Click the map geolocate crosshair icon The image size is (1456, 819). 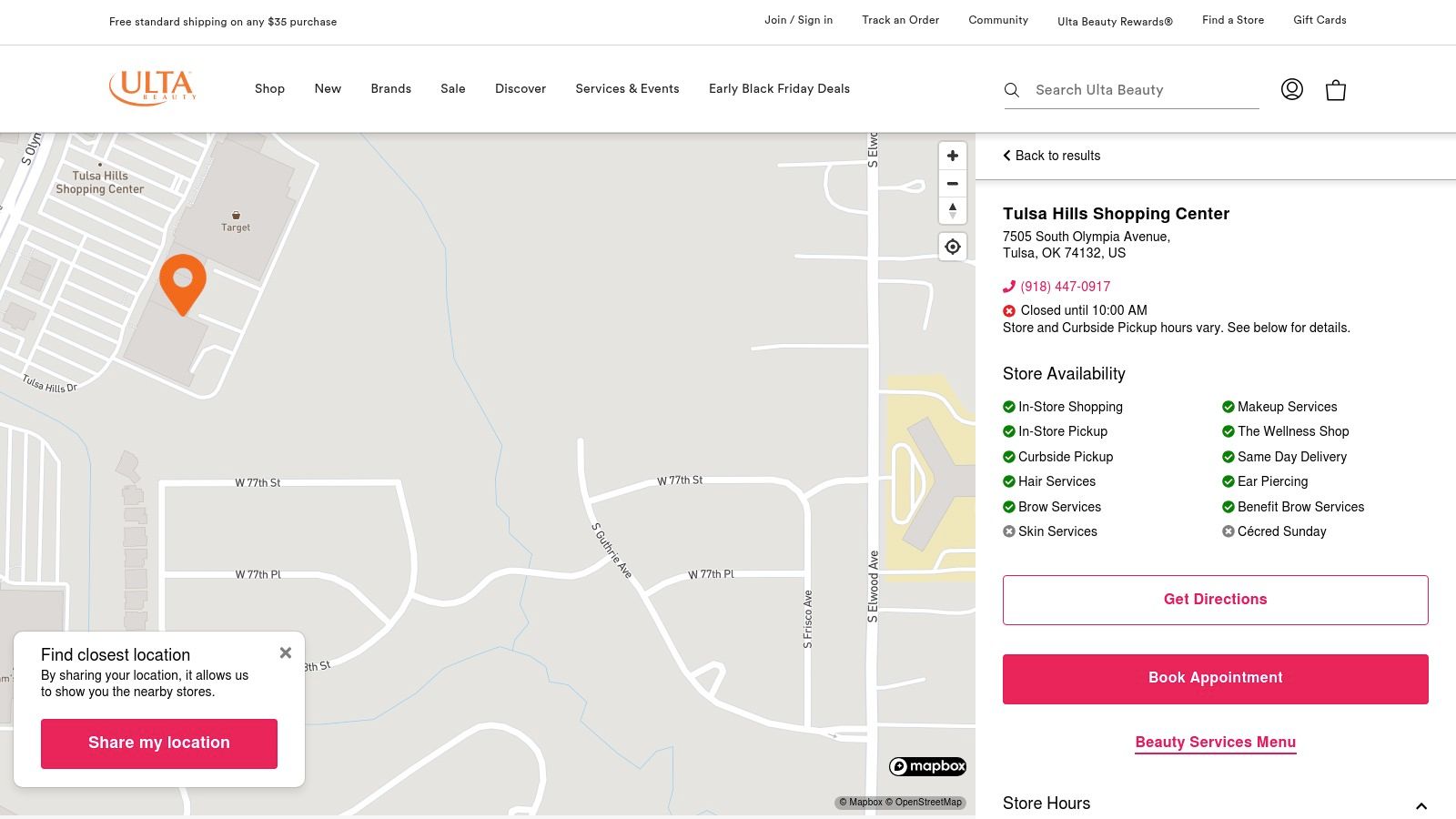pyautogui.click(x=952, y=247)
